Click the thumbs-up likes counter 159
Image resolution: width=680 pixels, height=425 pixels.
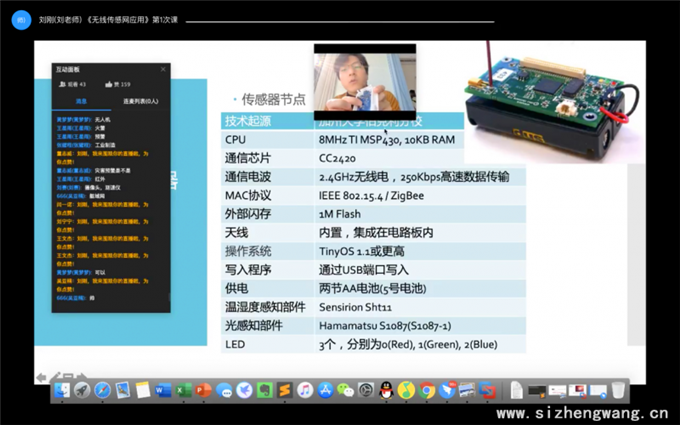118,84
